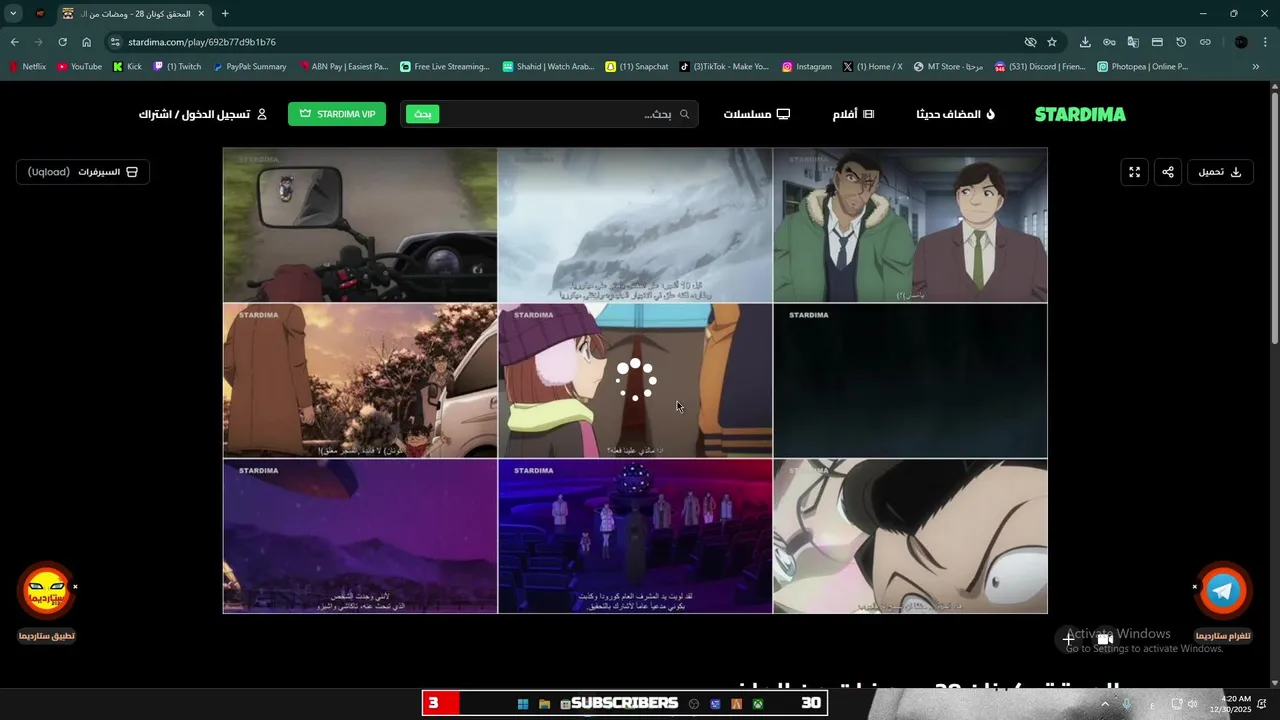Viewport: 1280px width, 720px height.
Task: Click the STARDIMA logo
Action: 1080,114
